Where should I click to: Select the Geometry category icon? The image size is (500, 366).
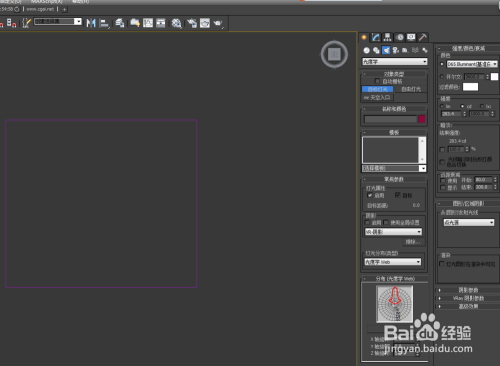point(367,50)
